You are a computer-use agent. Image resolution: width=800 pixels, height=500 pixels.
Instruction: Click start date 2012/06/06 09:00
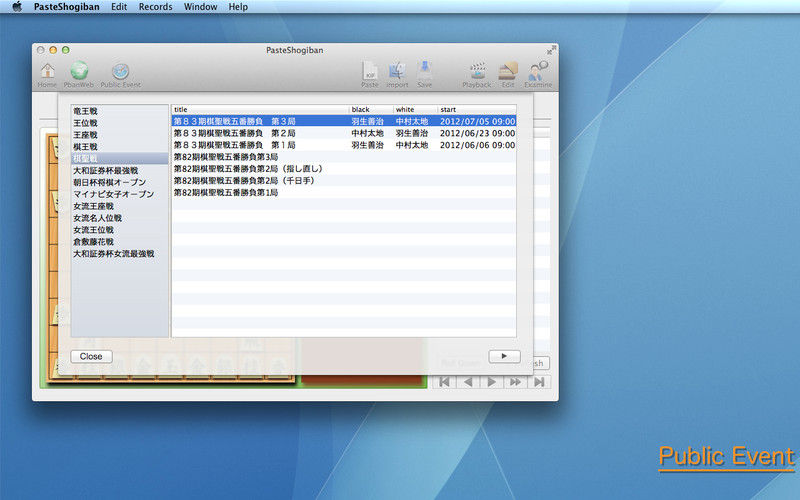point(477,145)
